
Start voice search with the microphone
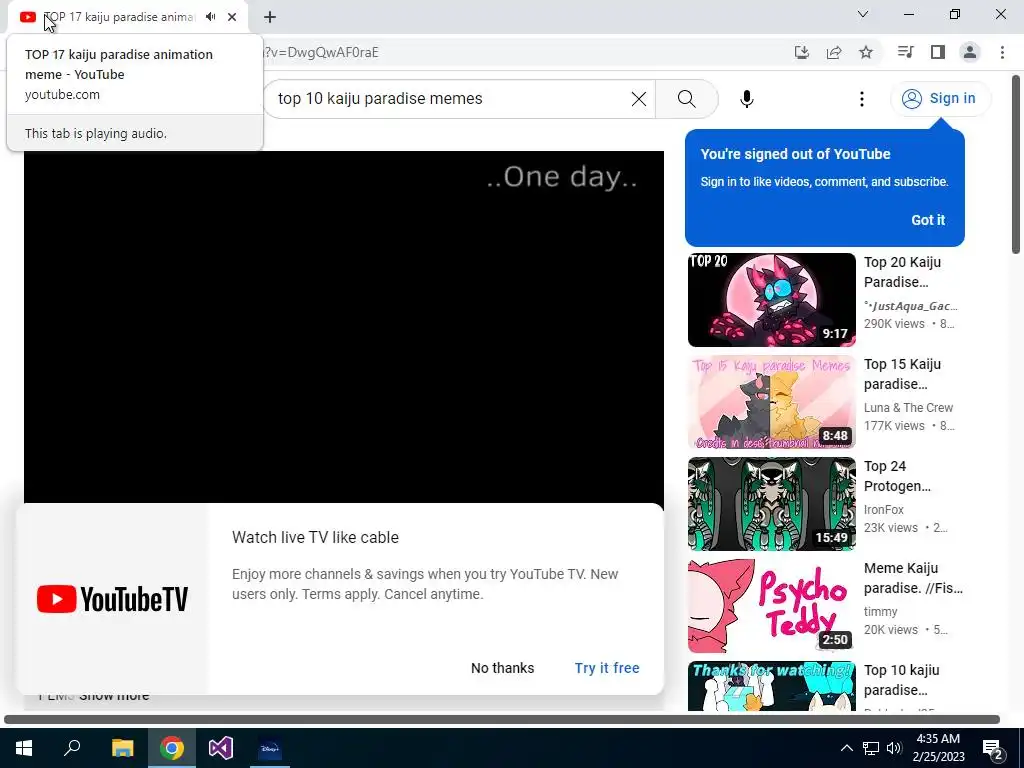coord(746,99)
